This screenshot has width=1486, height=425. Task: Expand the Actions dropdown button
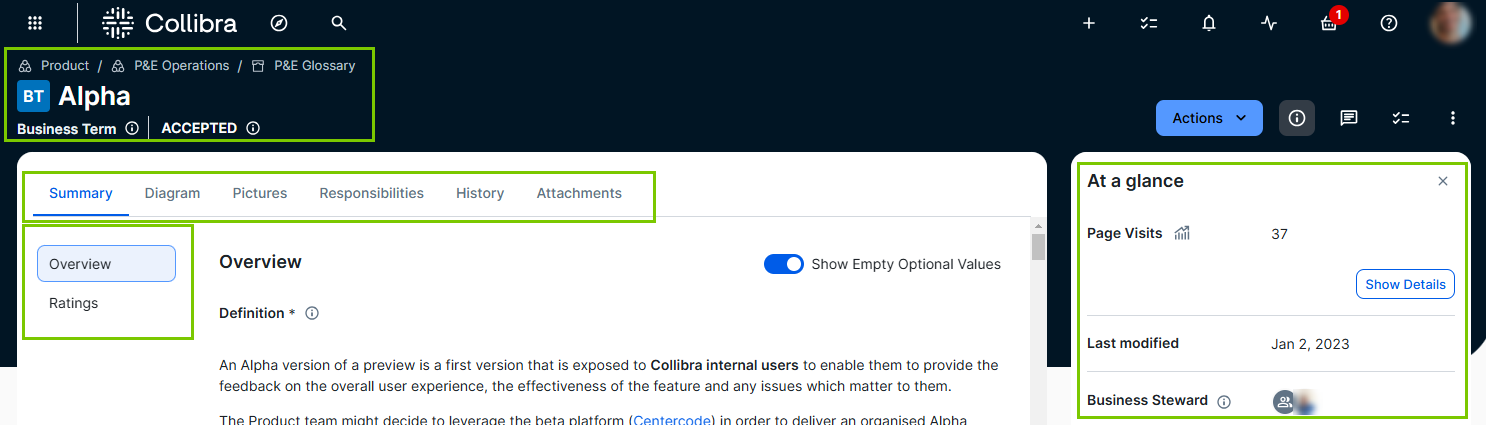(x=1209, y=118)
